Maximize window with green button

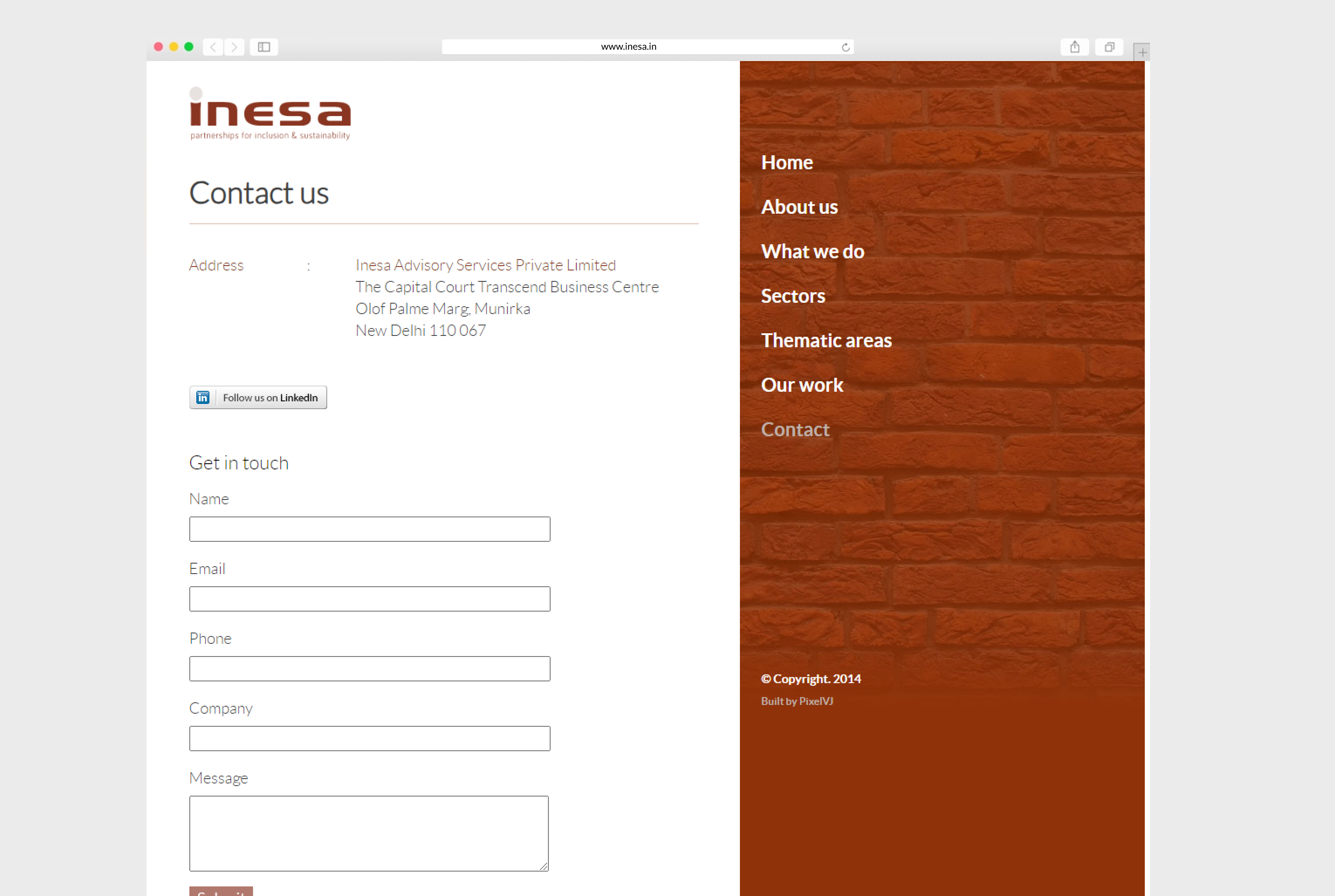(x=189, y=47)
